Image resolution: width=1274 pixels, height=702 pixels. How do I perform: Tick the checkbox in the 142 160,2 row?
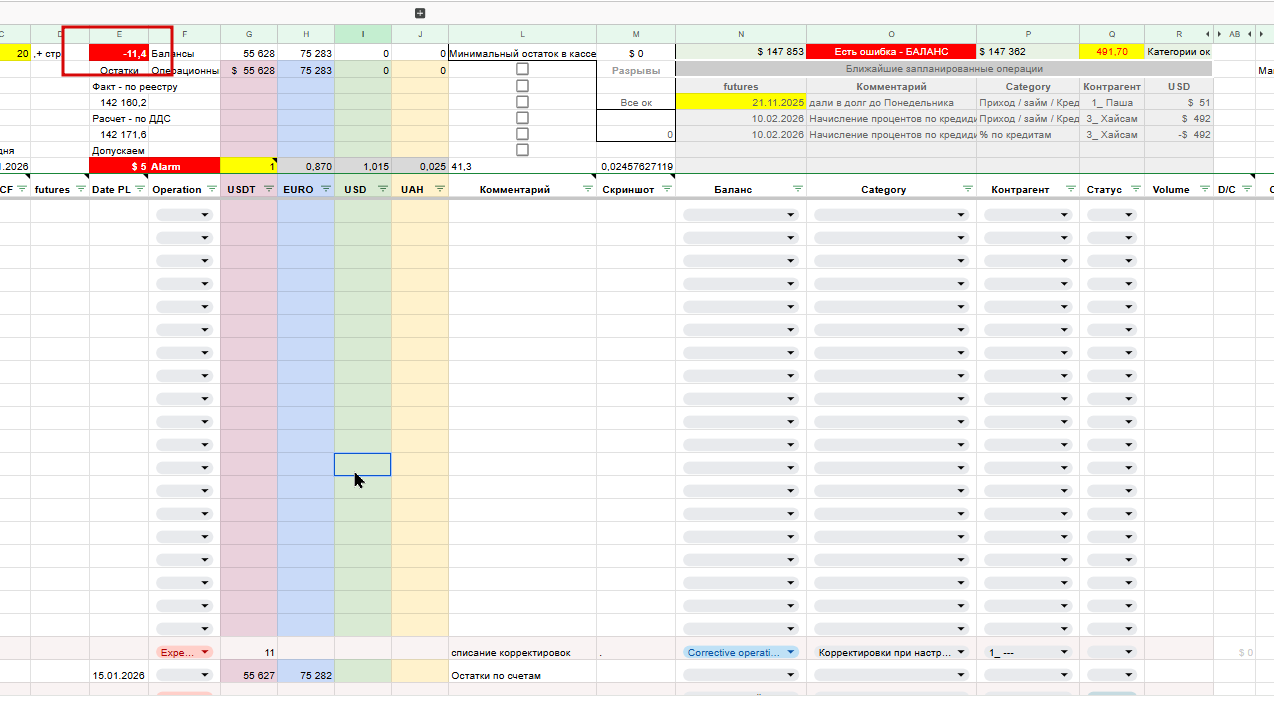(x=522, y=102)
